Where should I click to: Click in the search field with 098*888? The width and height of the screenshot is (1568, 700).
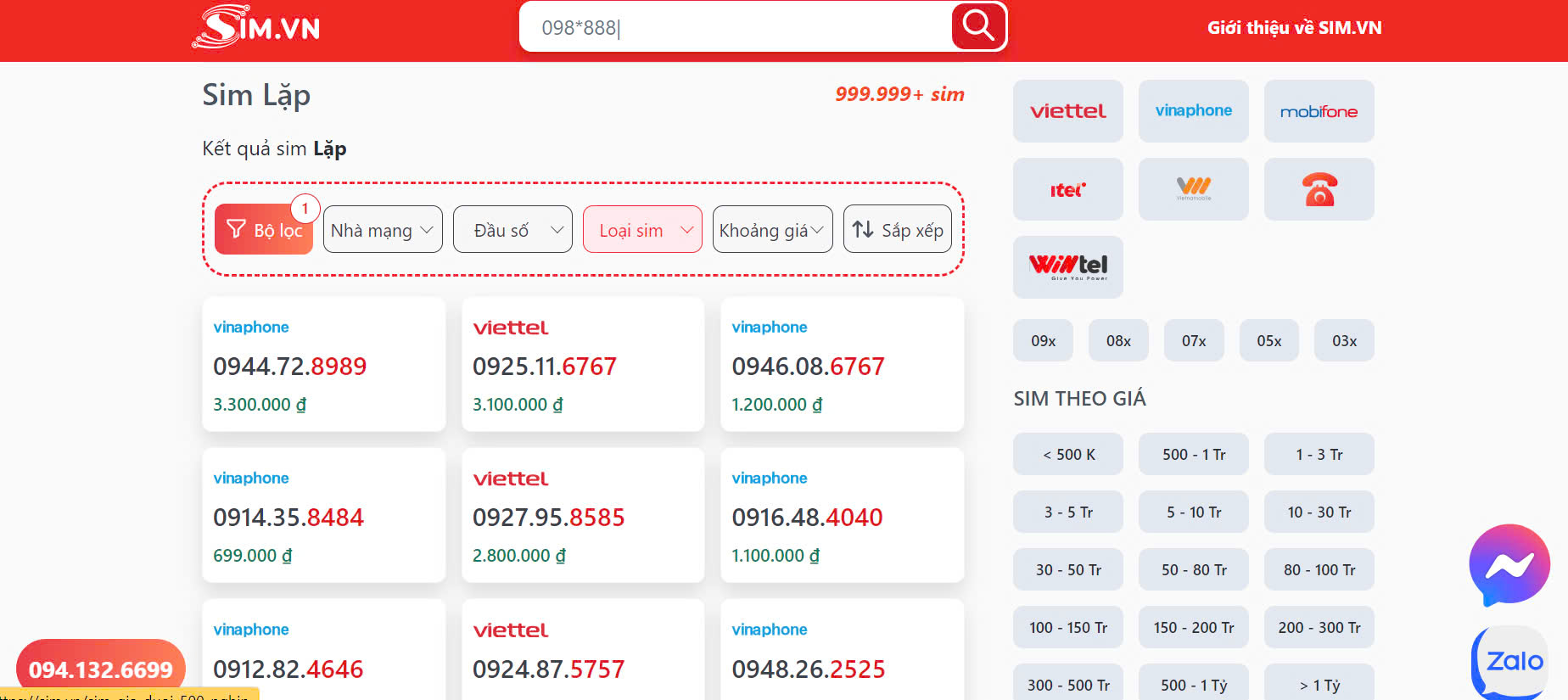coord(735,27)
